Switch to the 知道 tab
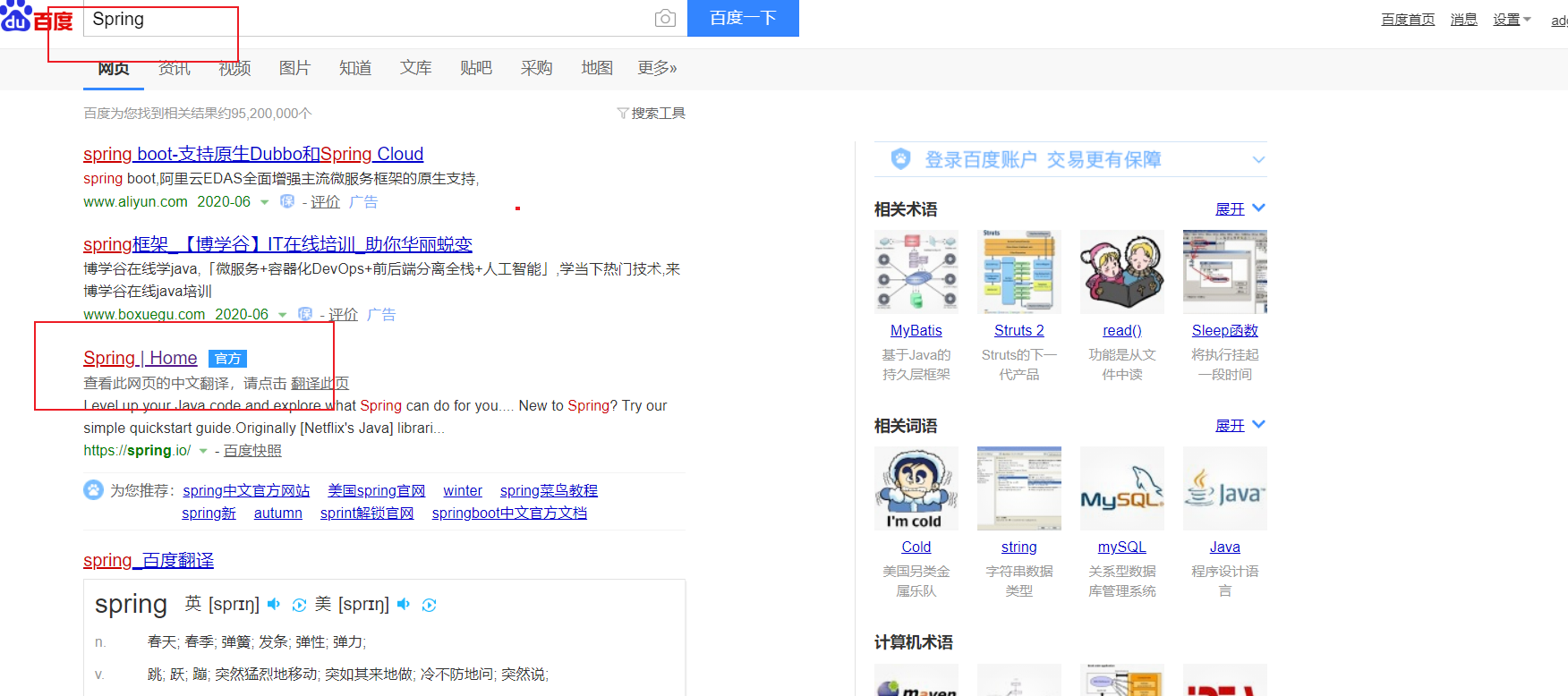 [355, 68]
